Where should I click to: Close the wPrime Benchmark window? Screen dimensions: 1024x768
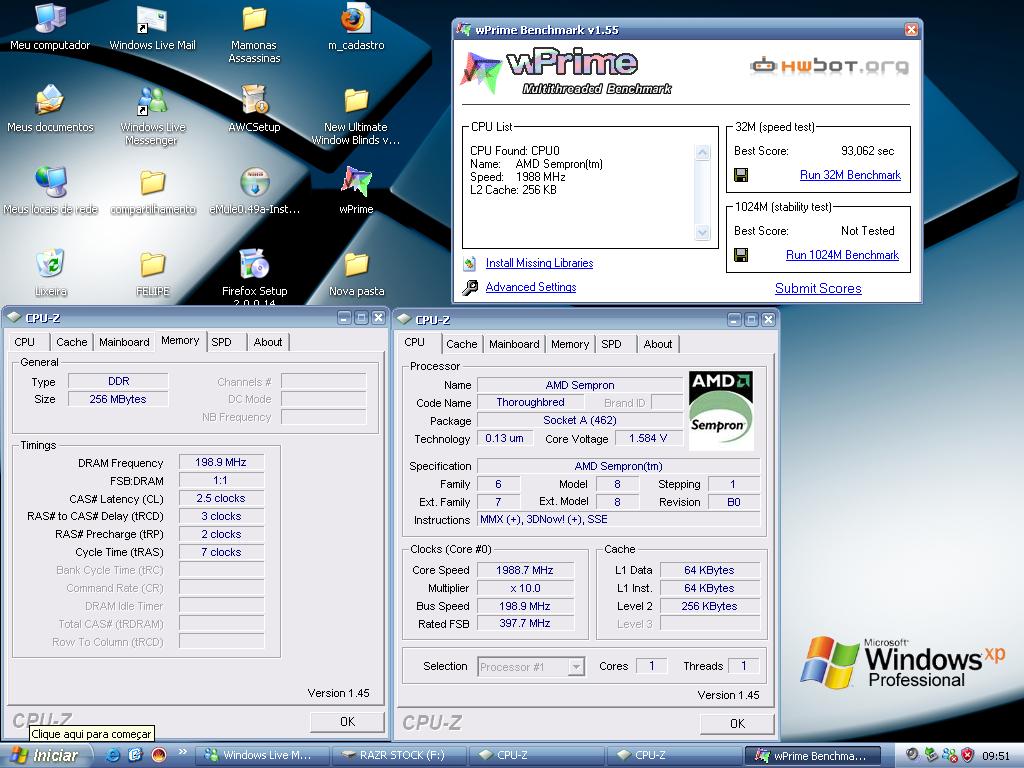(911, 29)
